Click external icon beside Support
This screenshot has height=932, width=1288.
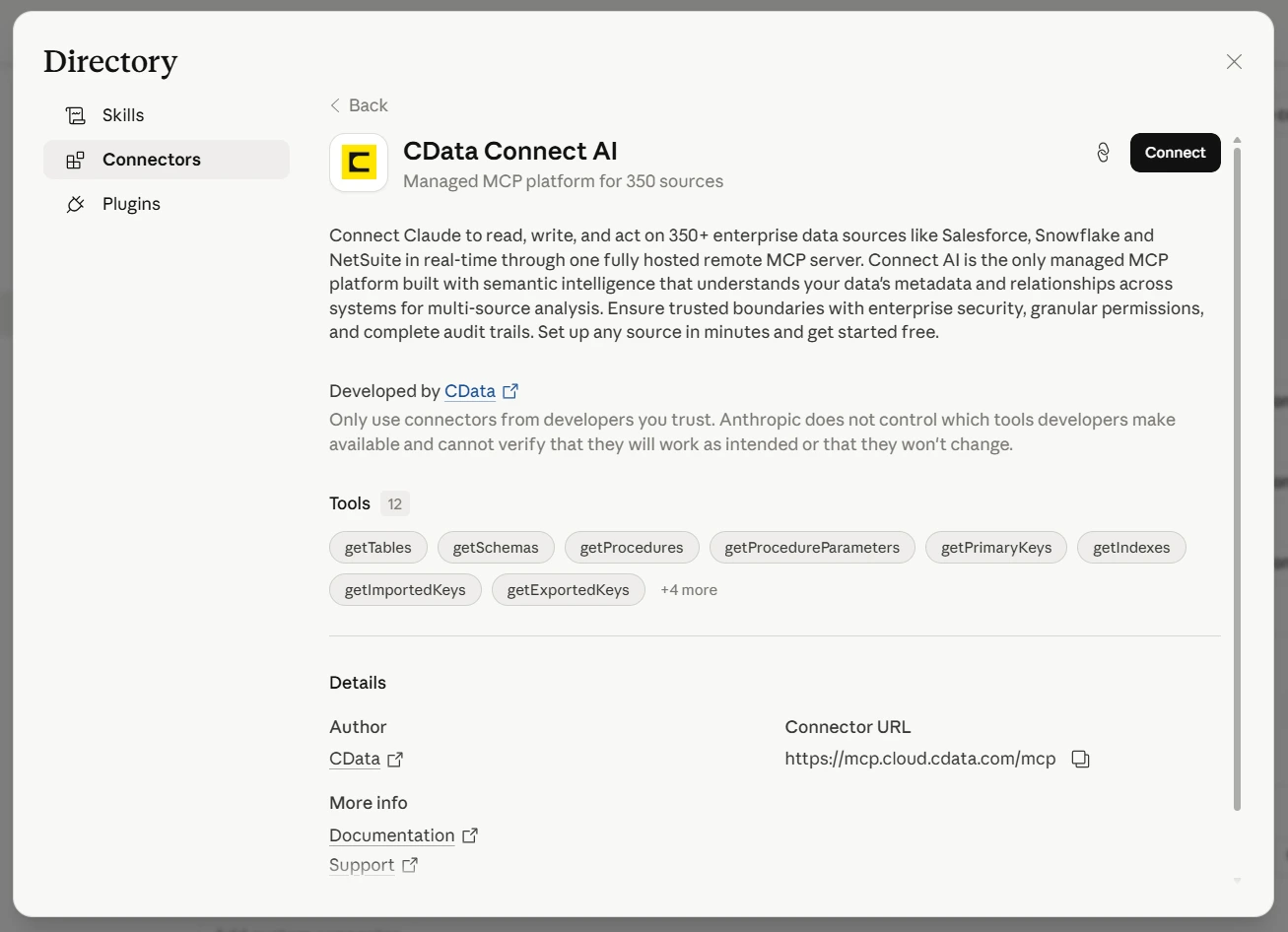point(410,865)
